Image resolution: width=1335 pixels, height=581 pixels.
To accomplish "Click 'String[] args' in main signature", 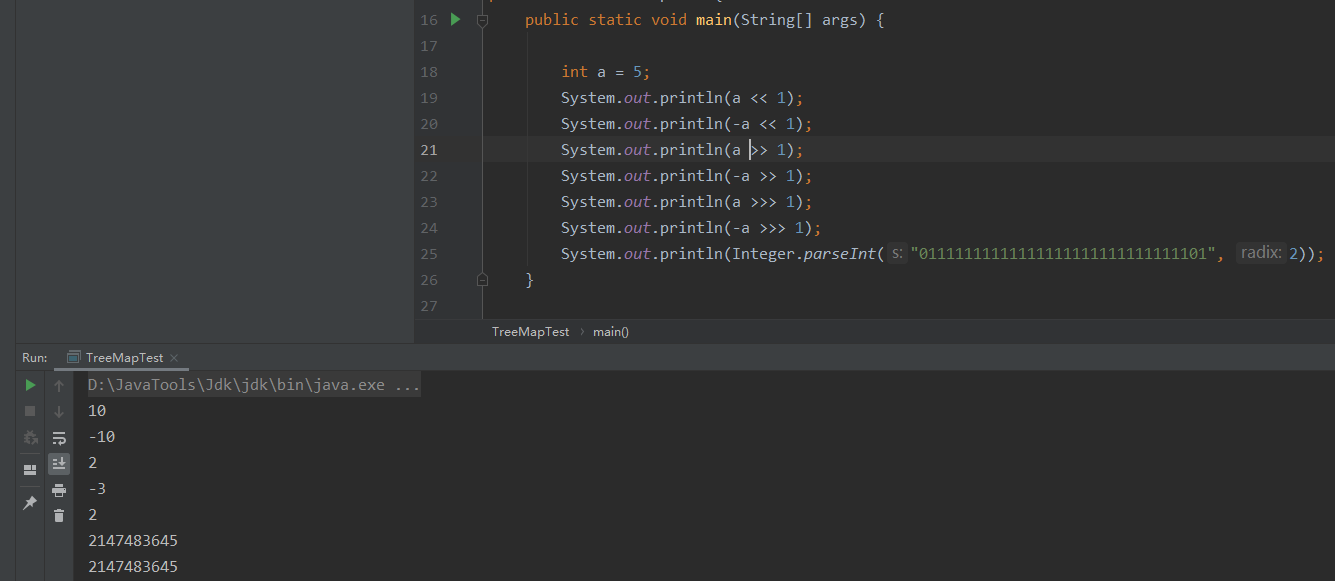I will [x=802, y=20].
